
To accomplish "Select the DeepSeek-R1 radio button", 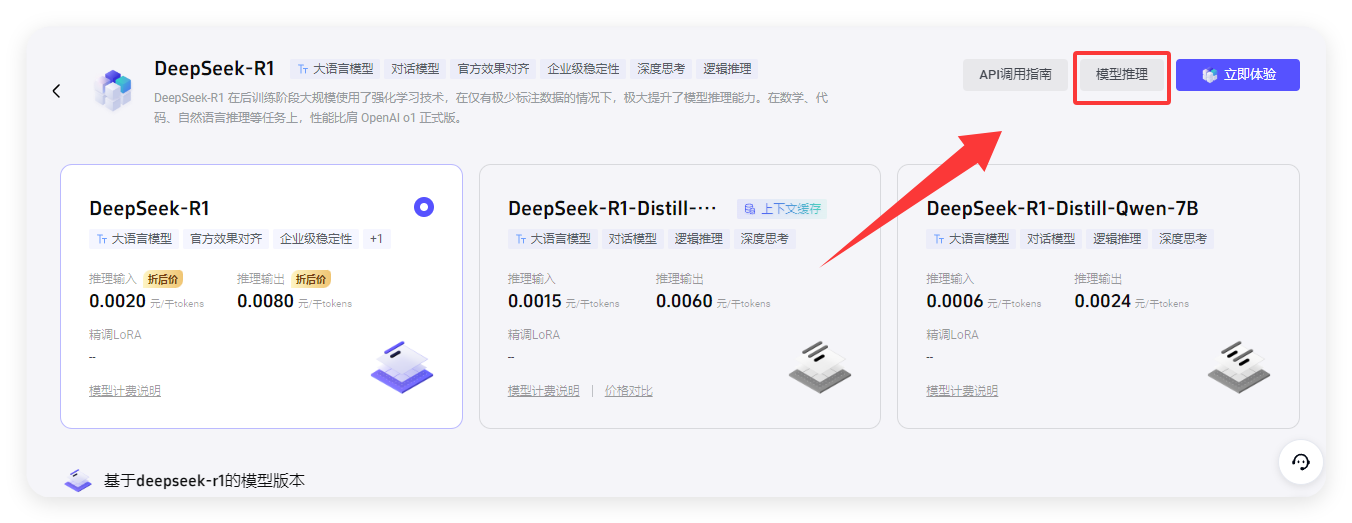I will (424, 207).
